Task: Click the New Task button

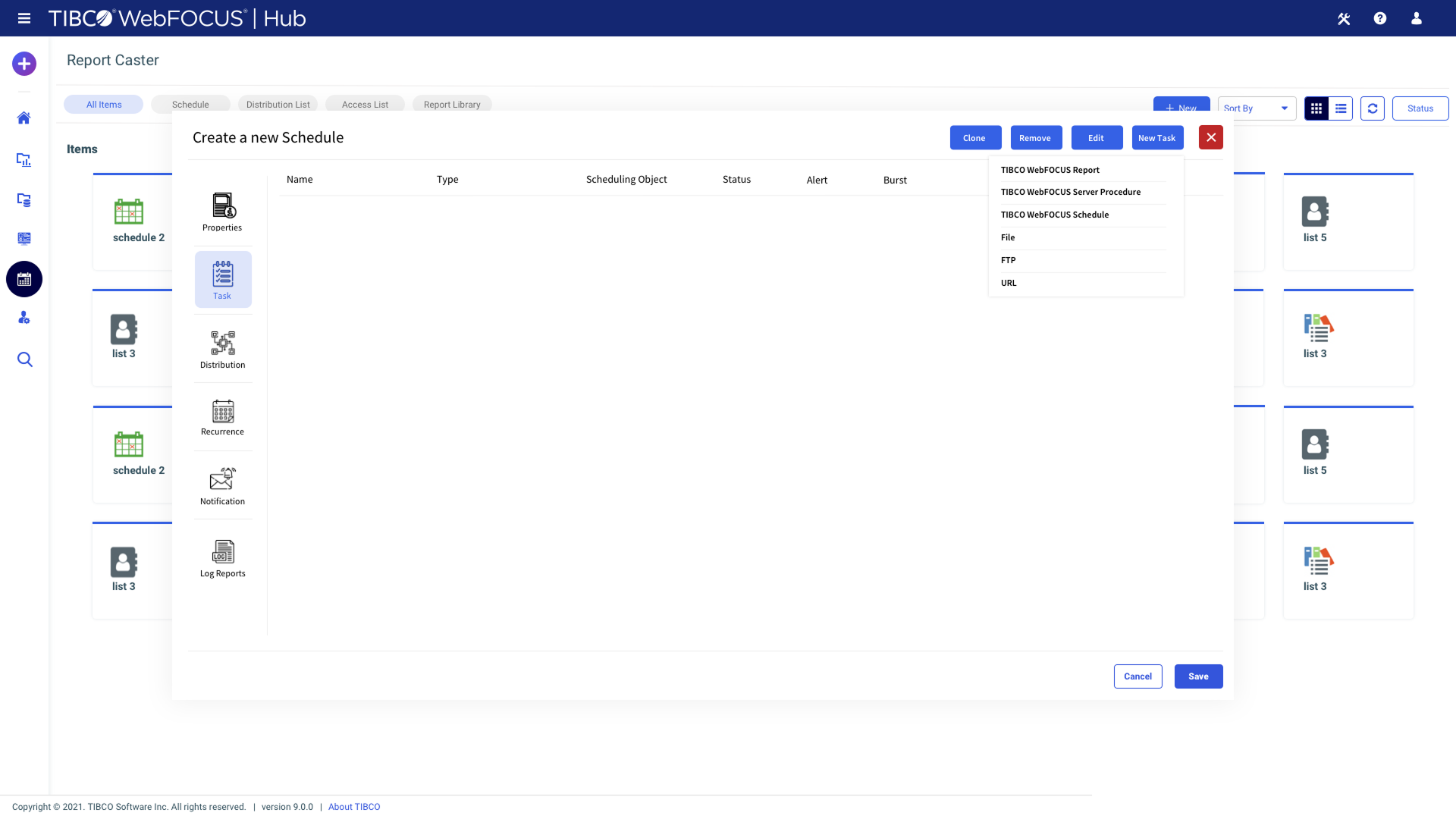Action: (1157, 138)
